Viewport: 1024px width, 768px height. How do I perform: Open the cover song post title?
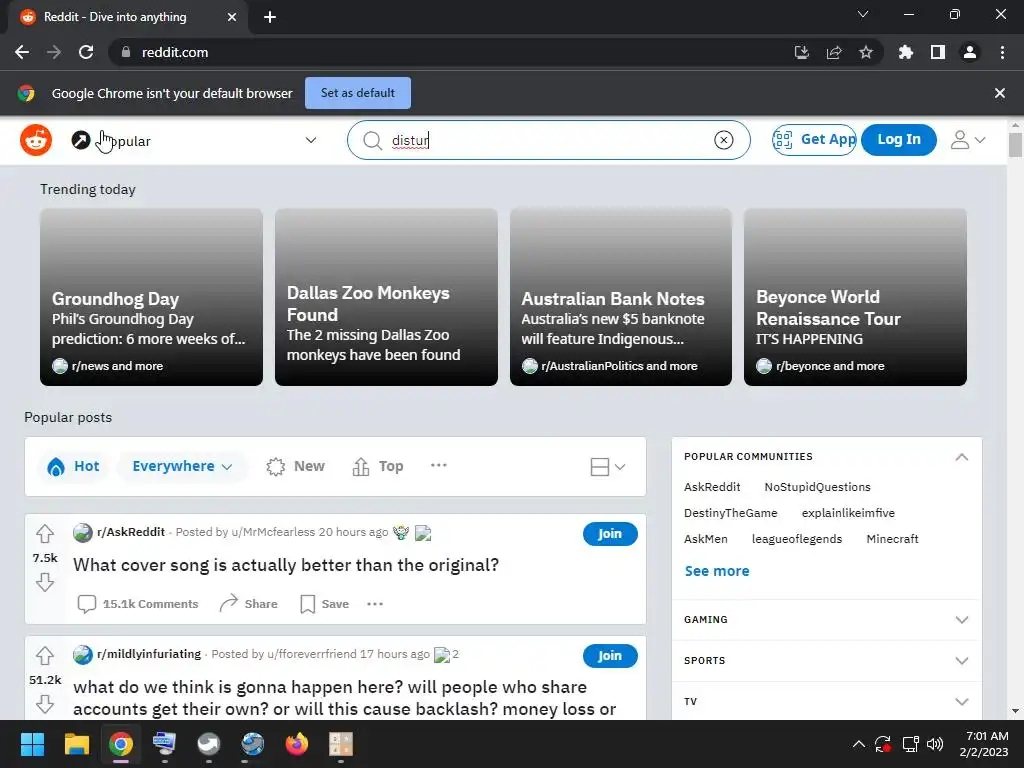285,565
